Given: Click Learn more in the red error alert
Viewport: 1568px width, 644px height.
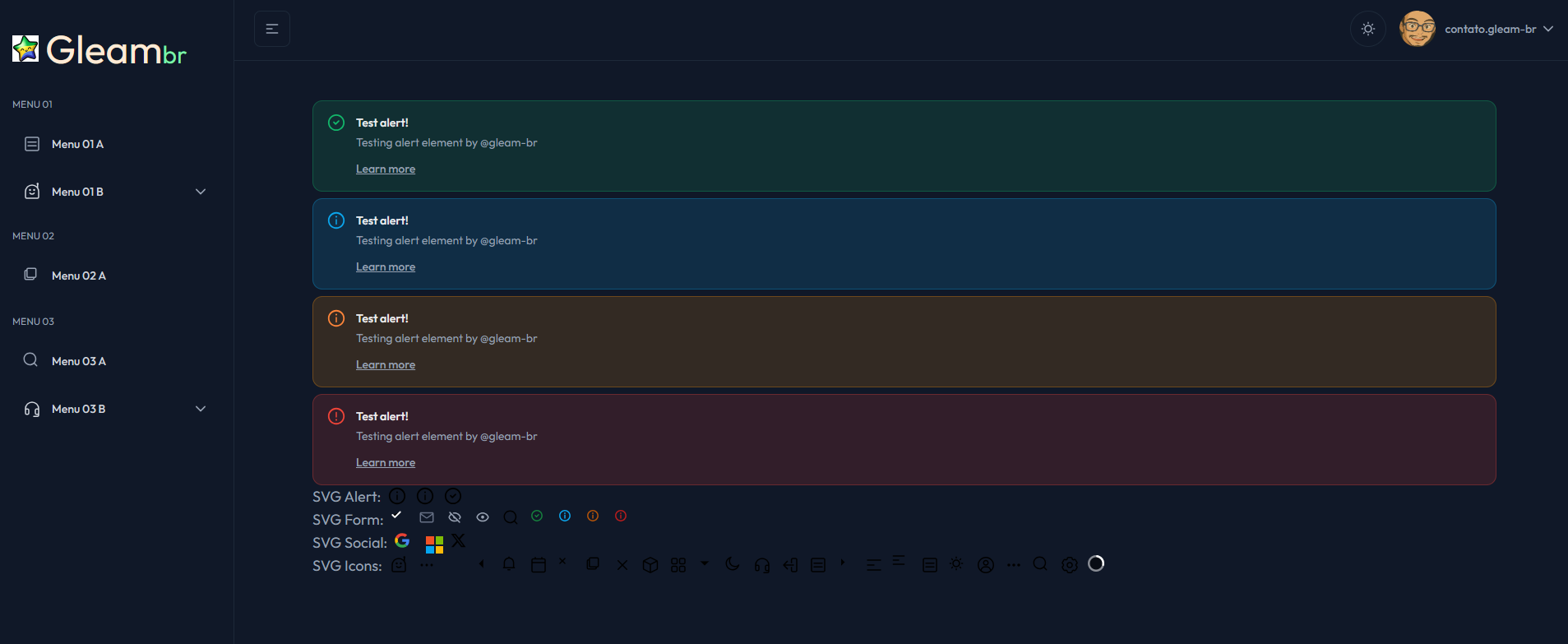Looking at the screenshot, I should pos(386,463).
